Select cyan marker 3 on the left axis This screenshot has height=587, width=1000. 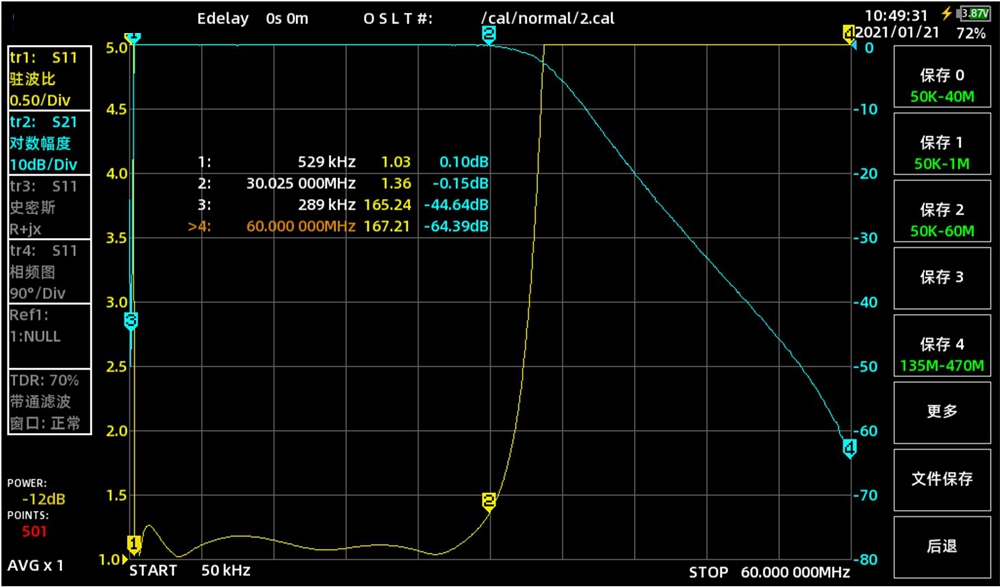(131, 320)
